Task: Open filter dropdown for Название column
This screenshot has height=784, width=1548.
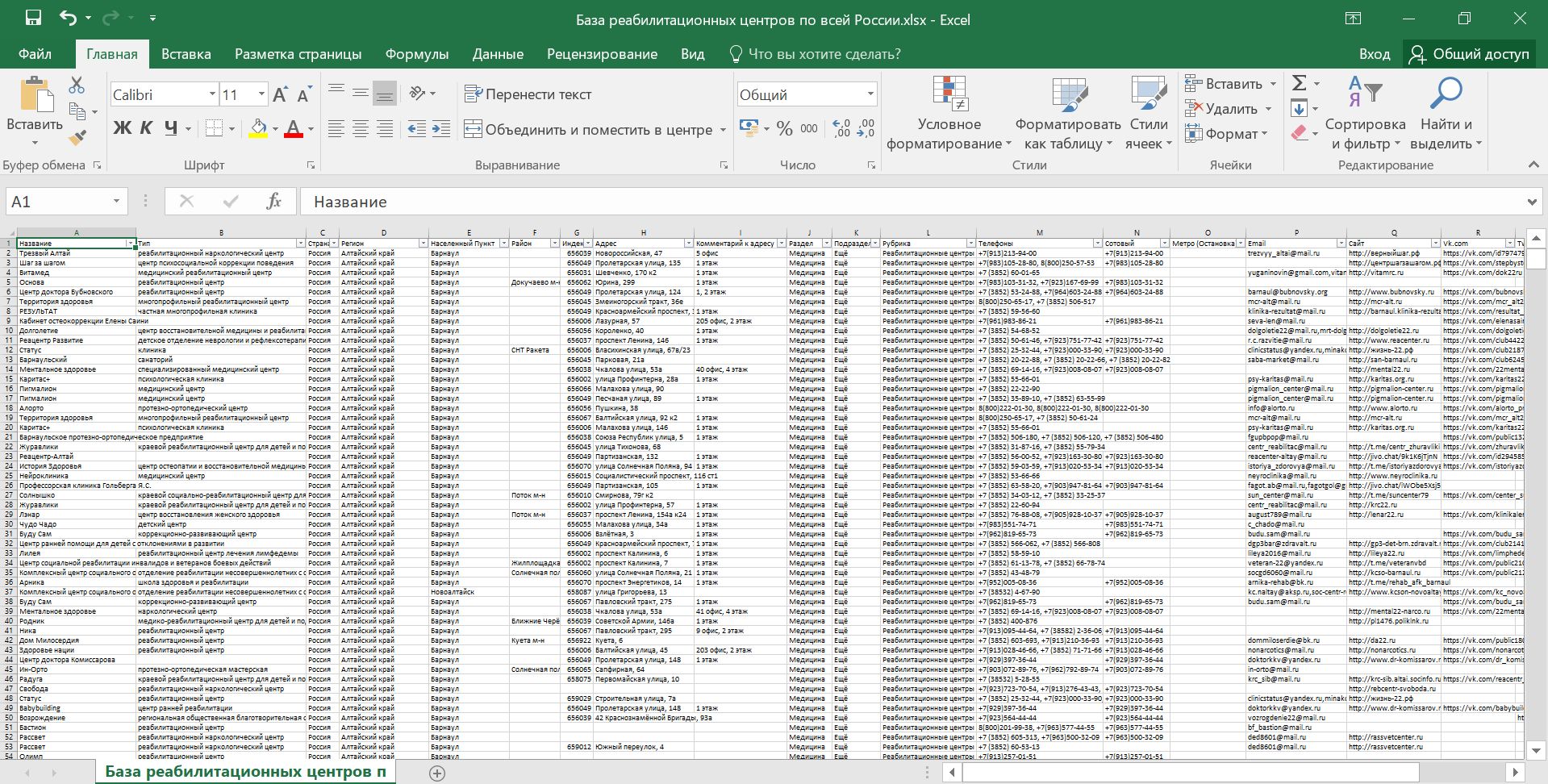Action: pyautogui.click(x=130, y=243)
